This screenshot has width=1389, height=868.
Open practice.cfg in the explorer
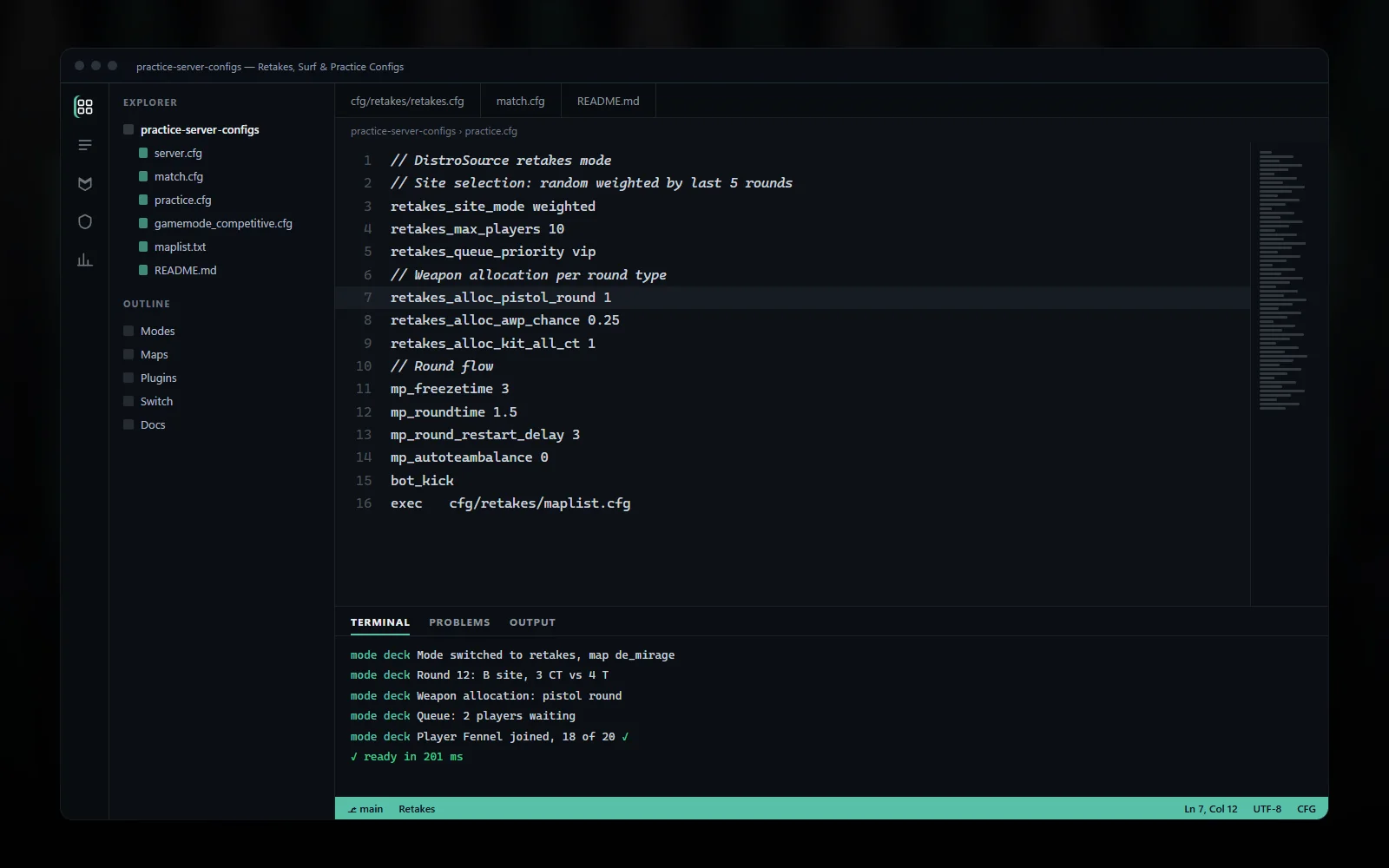[x=182, y=200]
